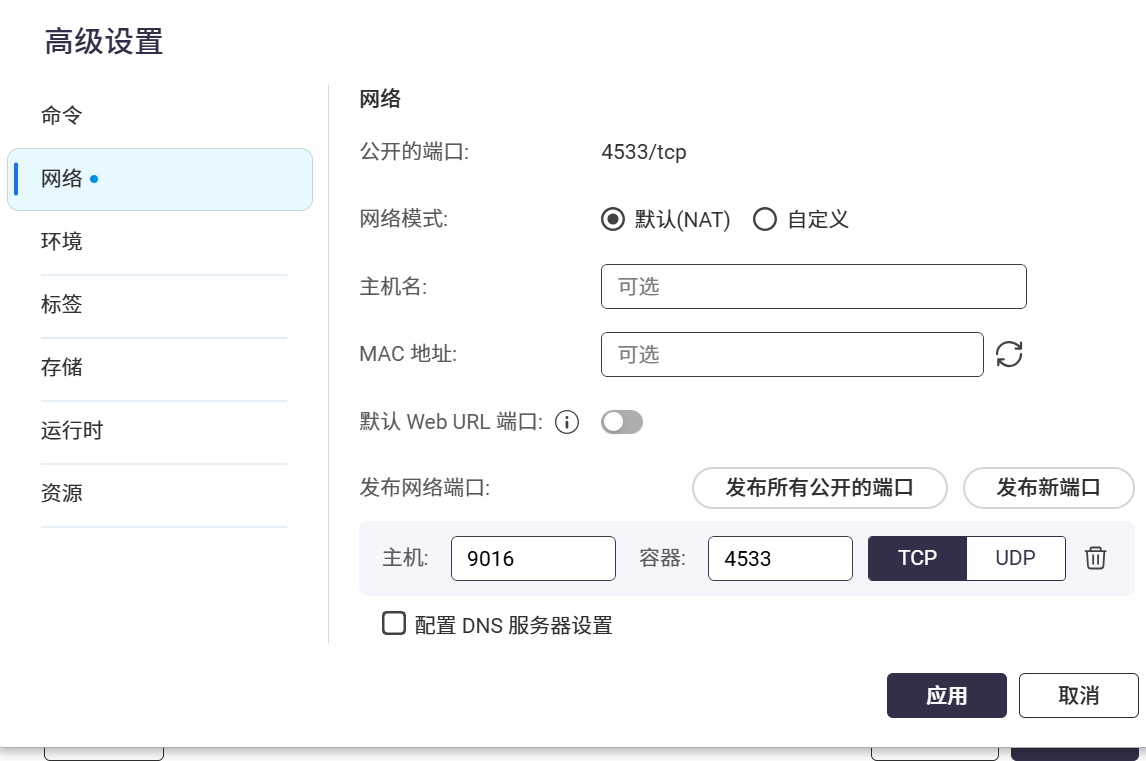Open the 网络 settings section
The height and width of the screenshot is (761, 1146).
click(62, 179)
